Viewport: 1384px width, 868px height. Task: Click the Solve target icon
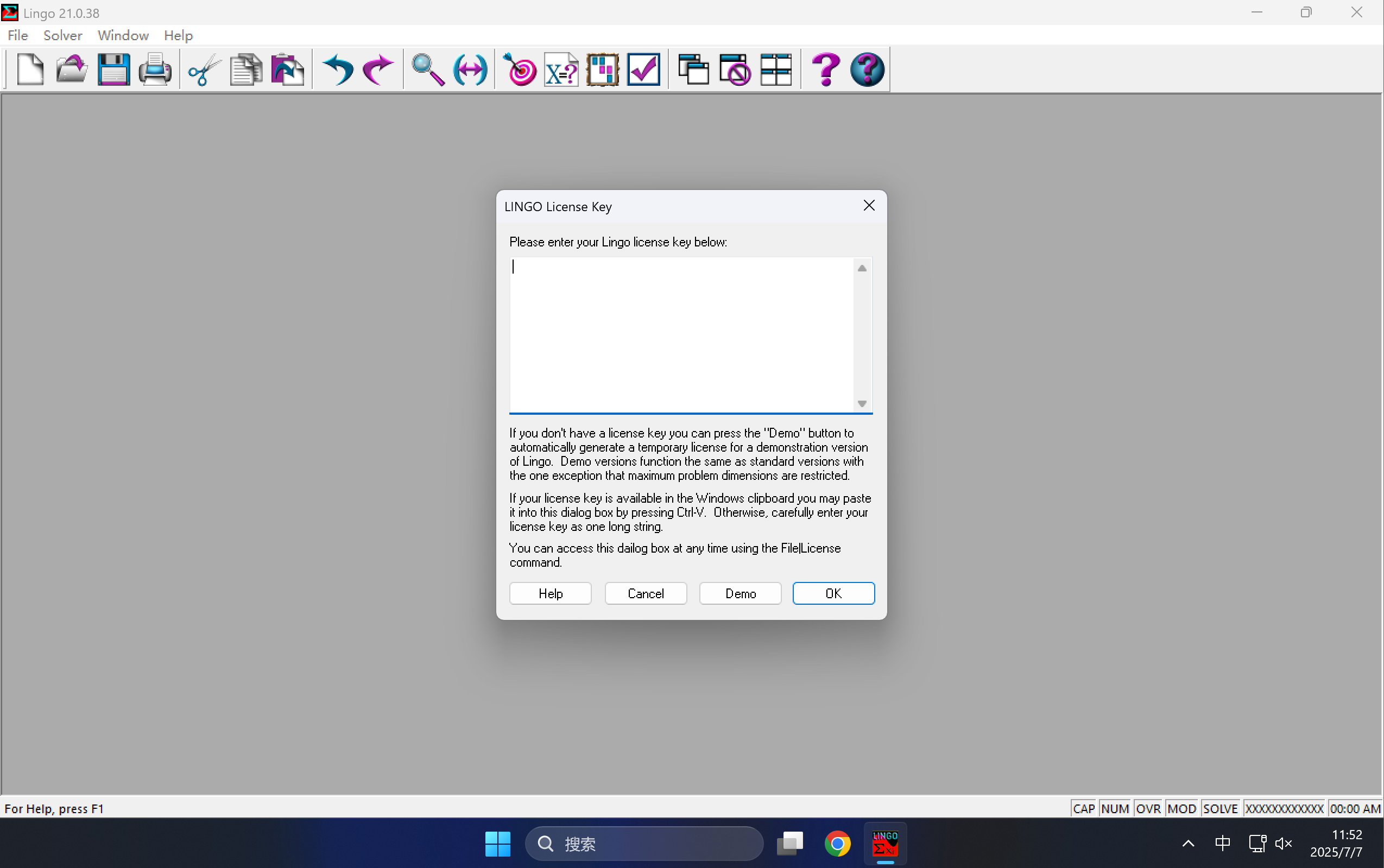point(520,69)
